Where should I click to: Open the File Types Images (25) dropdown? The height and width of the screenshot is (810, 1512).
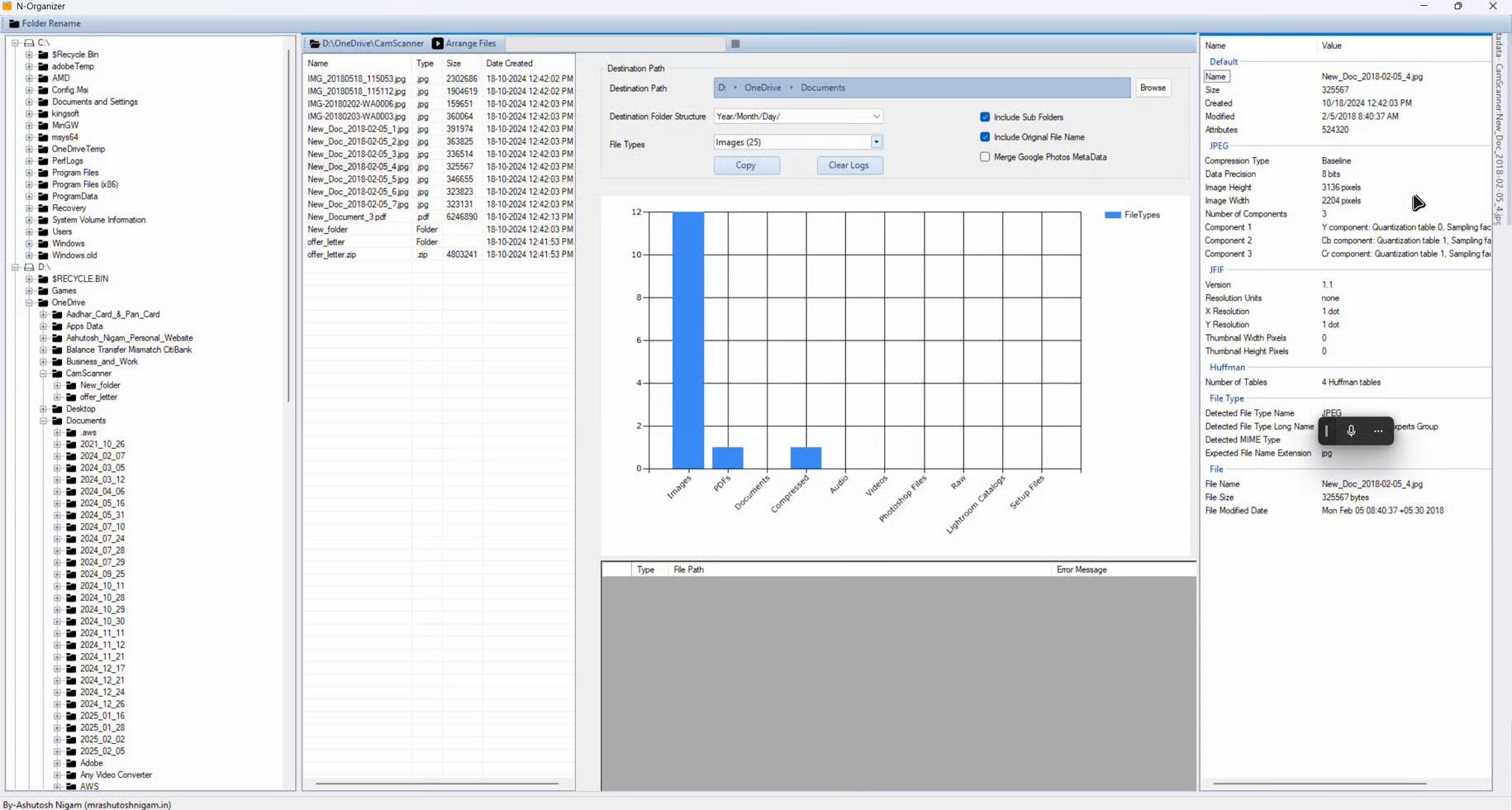point(876,142)
